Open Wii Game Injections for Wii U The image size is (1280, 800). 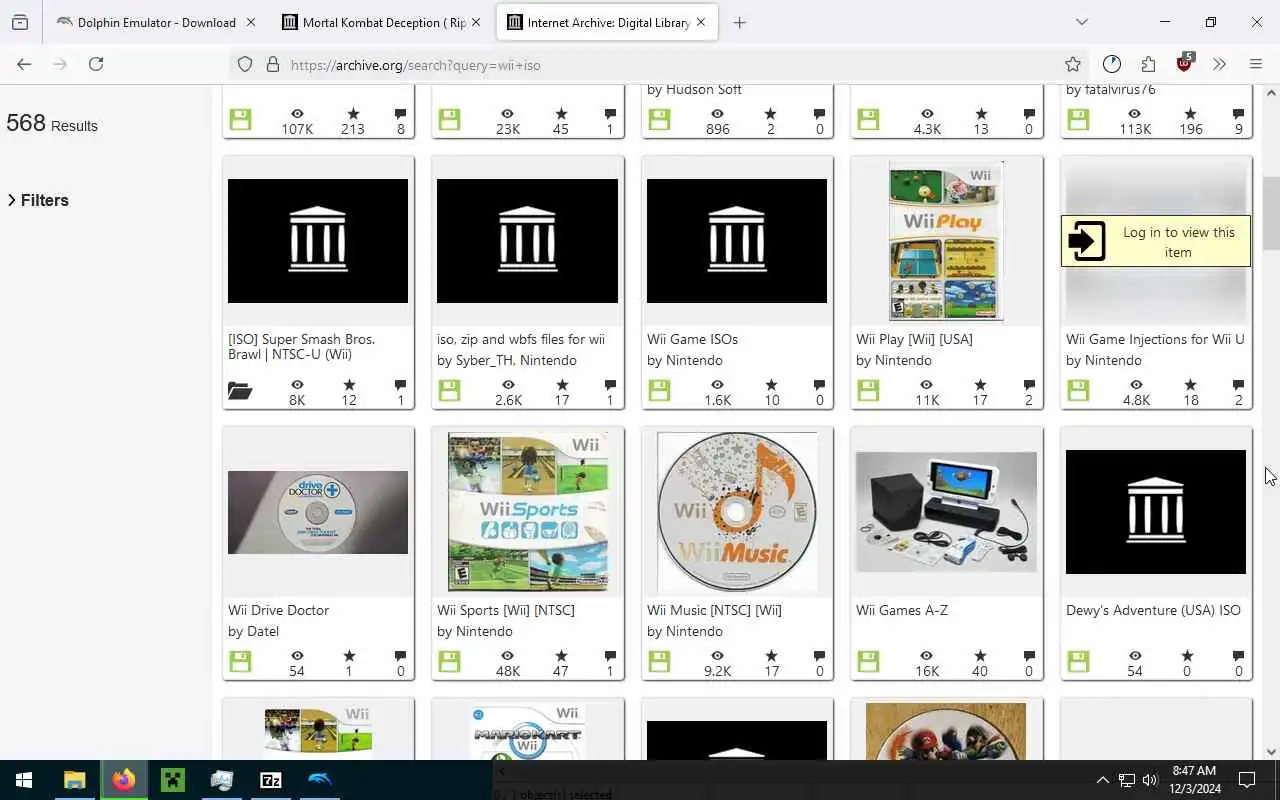[1155, 339]
